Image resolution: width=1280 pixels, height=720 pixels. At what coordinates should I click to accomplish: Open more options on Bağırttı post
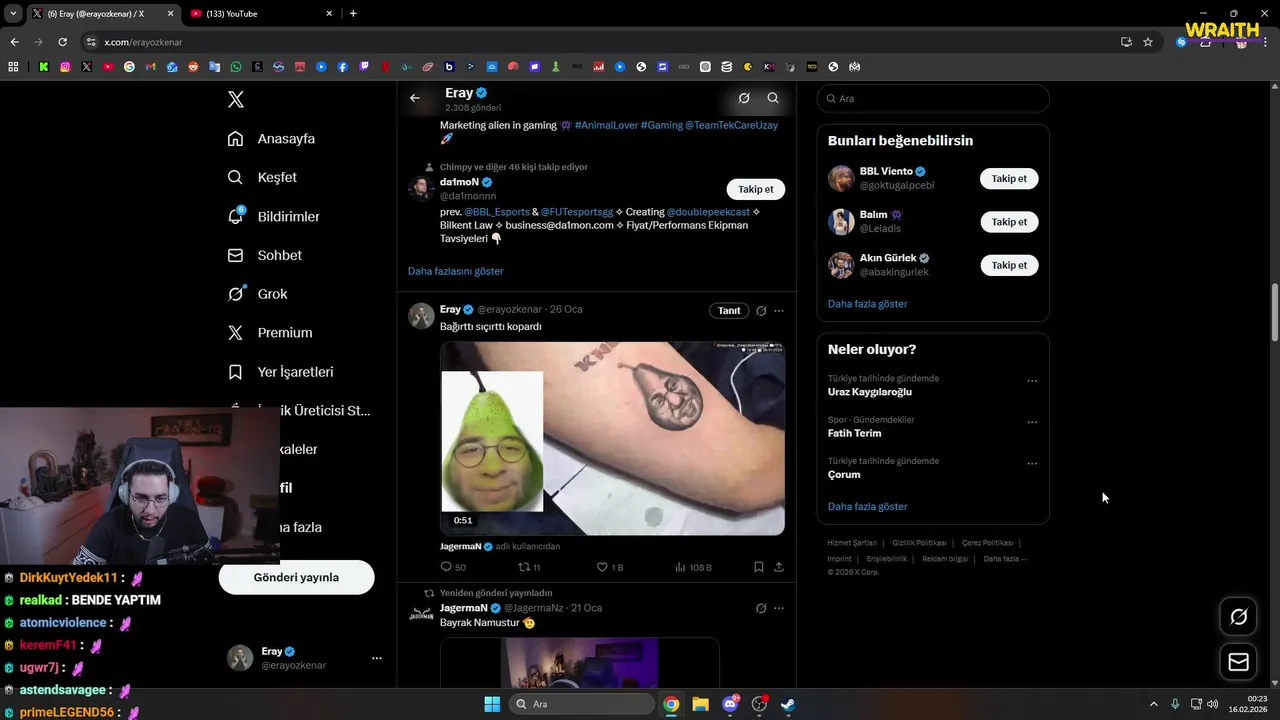[x=779, y=311]
